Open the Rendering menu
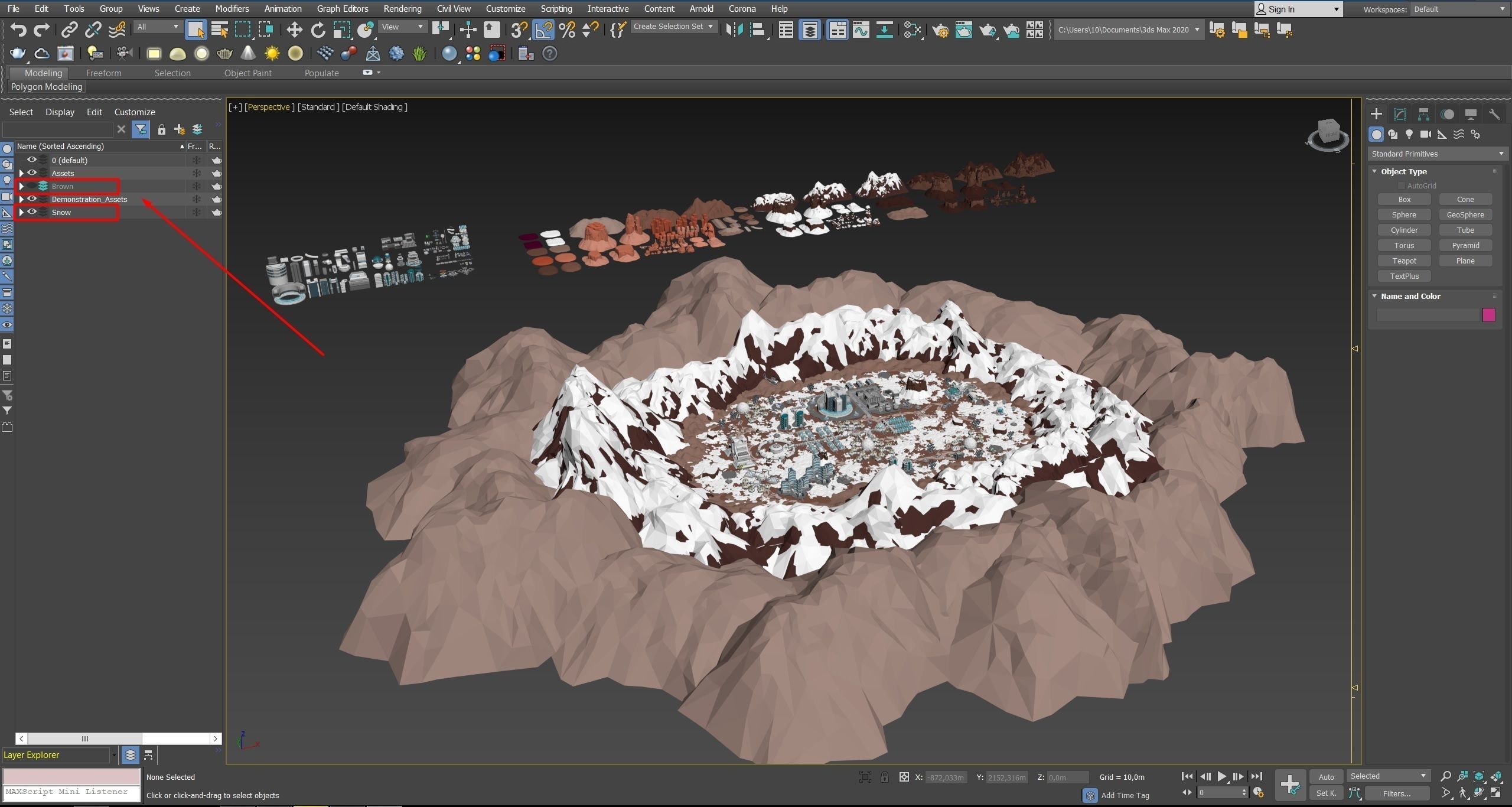This screenshot has width=1512, height=807. [x=402, y=9]
